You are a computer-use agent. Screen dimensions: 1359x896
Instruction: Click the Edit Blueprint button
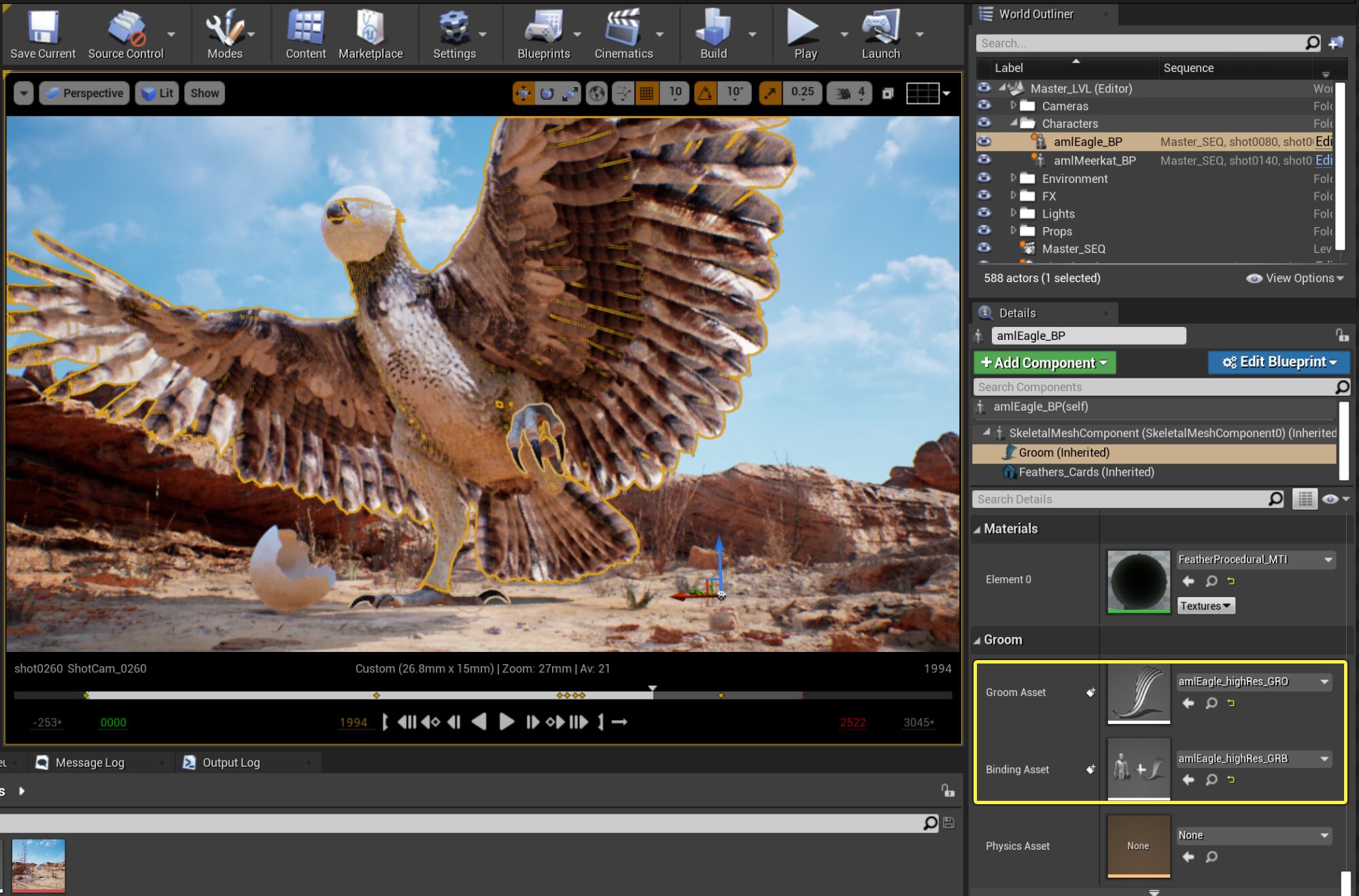tap(1278, 362)
